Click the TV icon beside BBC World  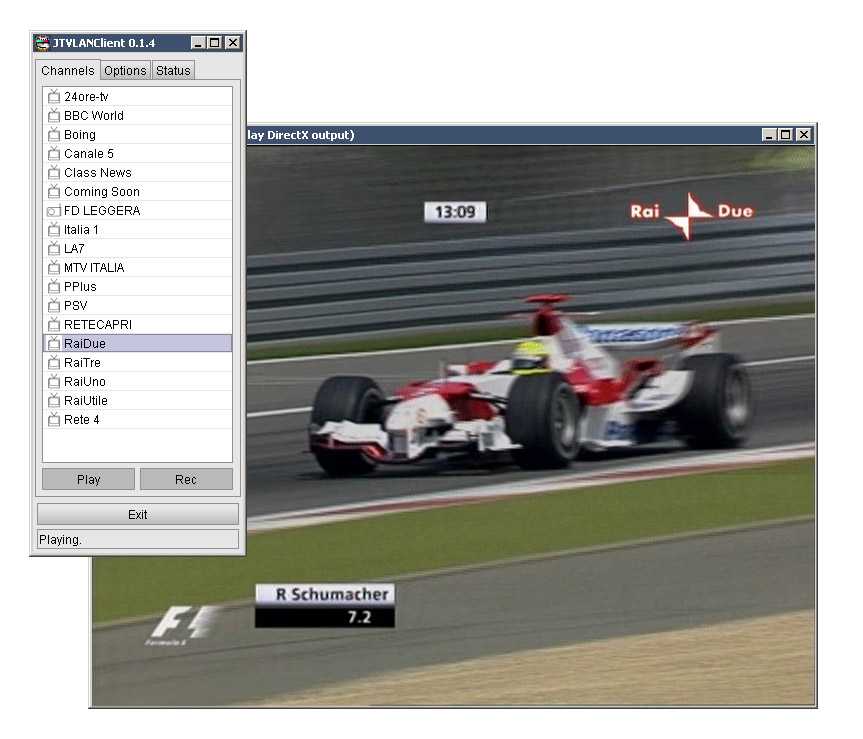click(53, 116)
